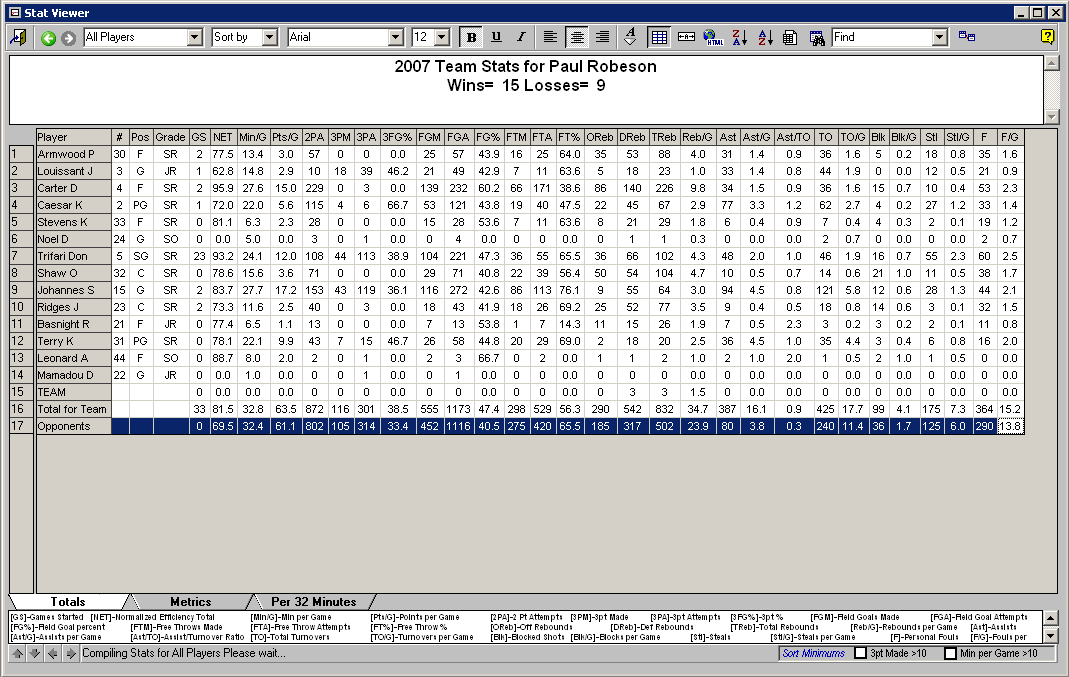Toggle bold formatting
The width and height of the screenshot is (1069, 677).
coord(471,37)
